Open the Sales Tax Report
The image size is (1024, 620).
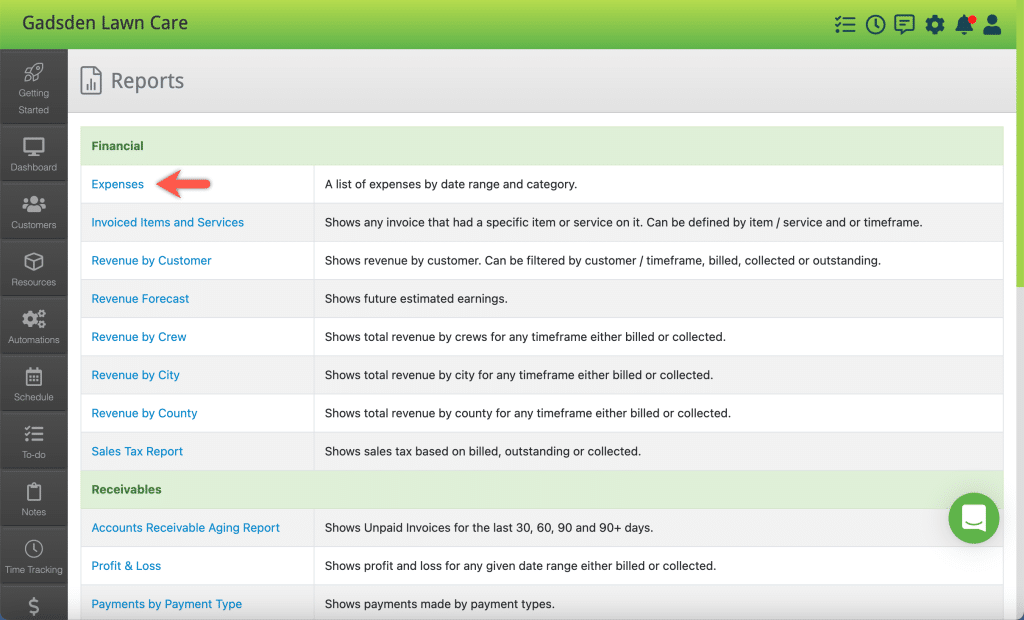coord(137,451)
